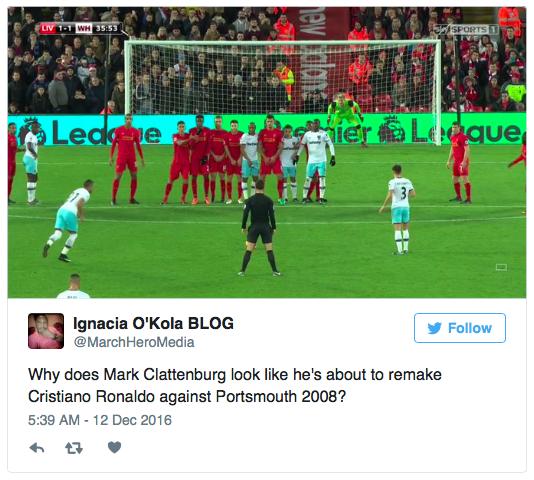Click the reply arrow icon

(x=37, y=448)
